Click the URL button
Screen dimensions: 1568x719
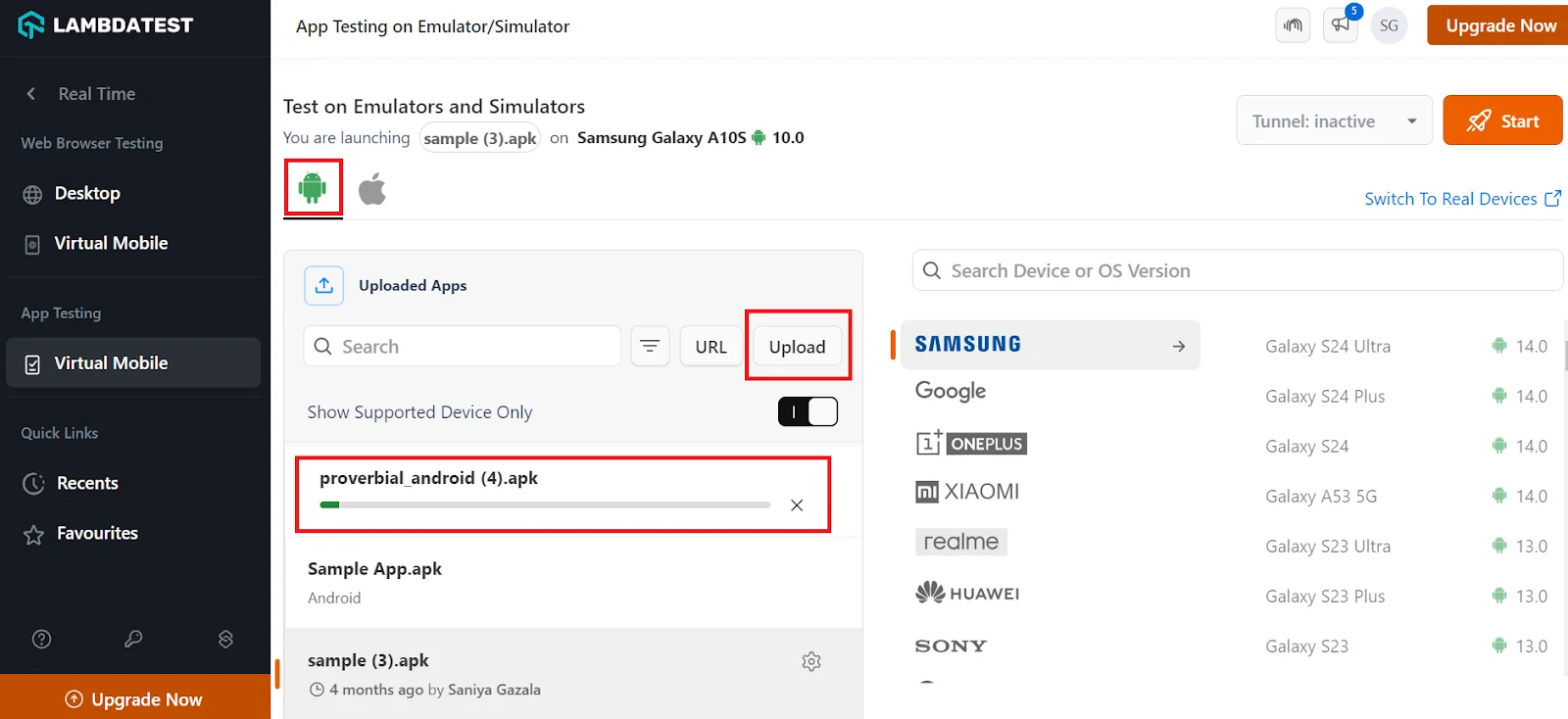(710, 347)
